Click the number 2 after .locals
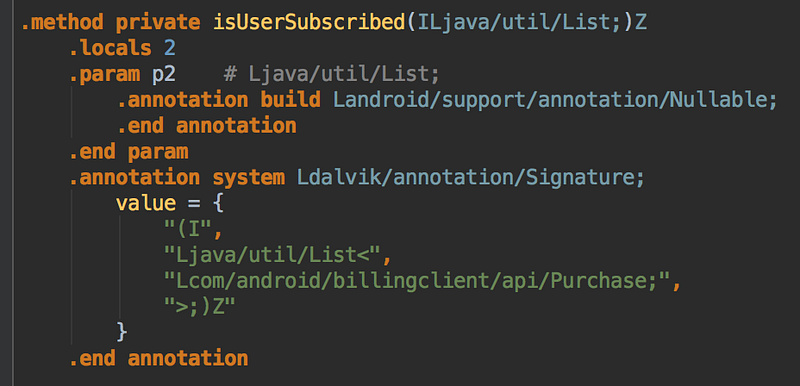The width and height of the screenshot is (800, 386). 170,48
